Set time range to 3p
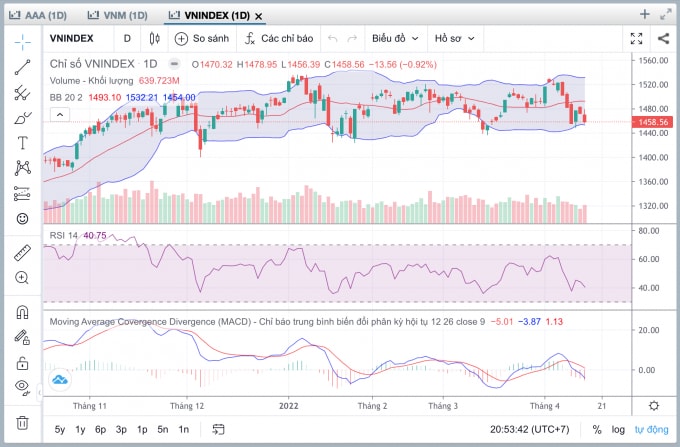The height and width of the screenshot is (447, 680). (121, 429)
